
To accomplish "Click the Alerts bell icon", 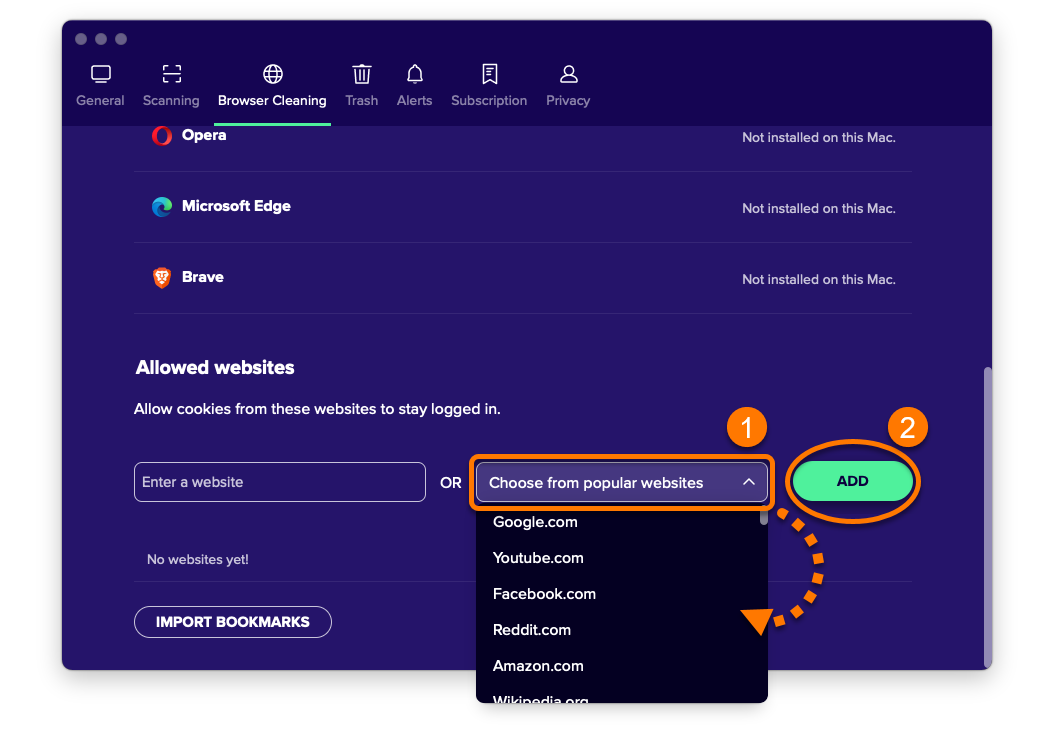I will point(415,74).
